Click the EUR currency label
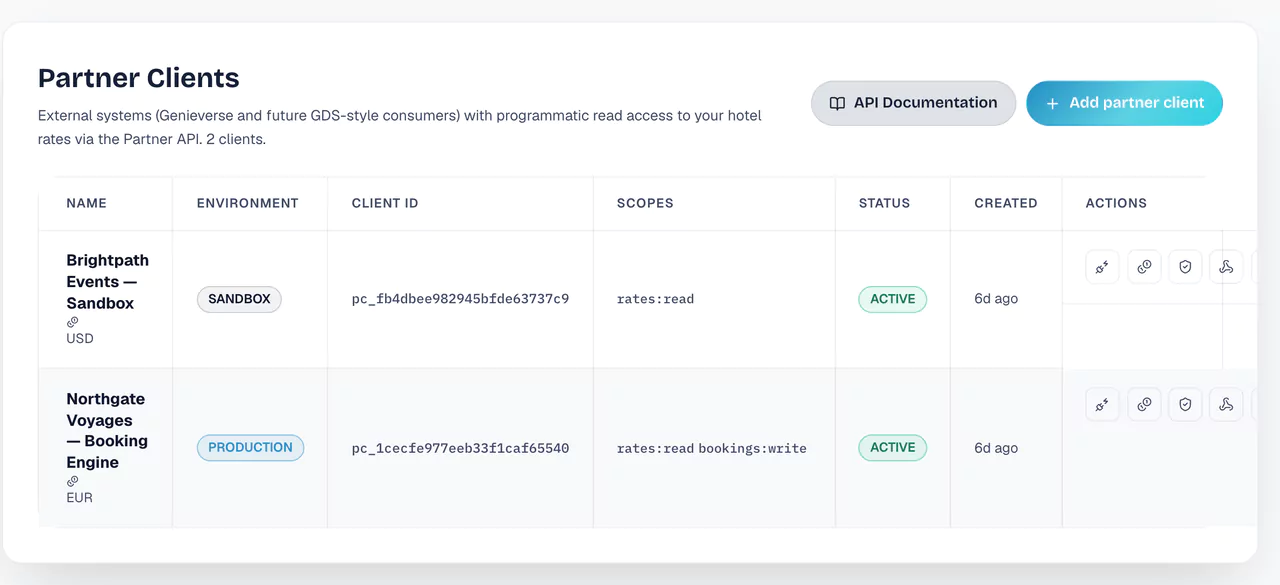 tap(79, 497)
